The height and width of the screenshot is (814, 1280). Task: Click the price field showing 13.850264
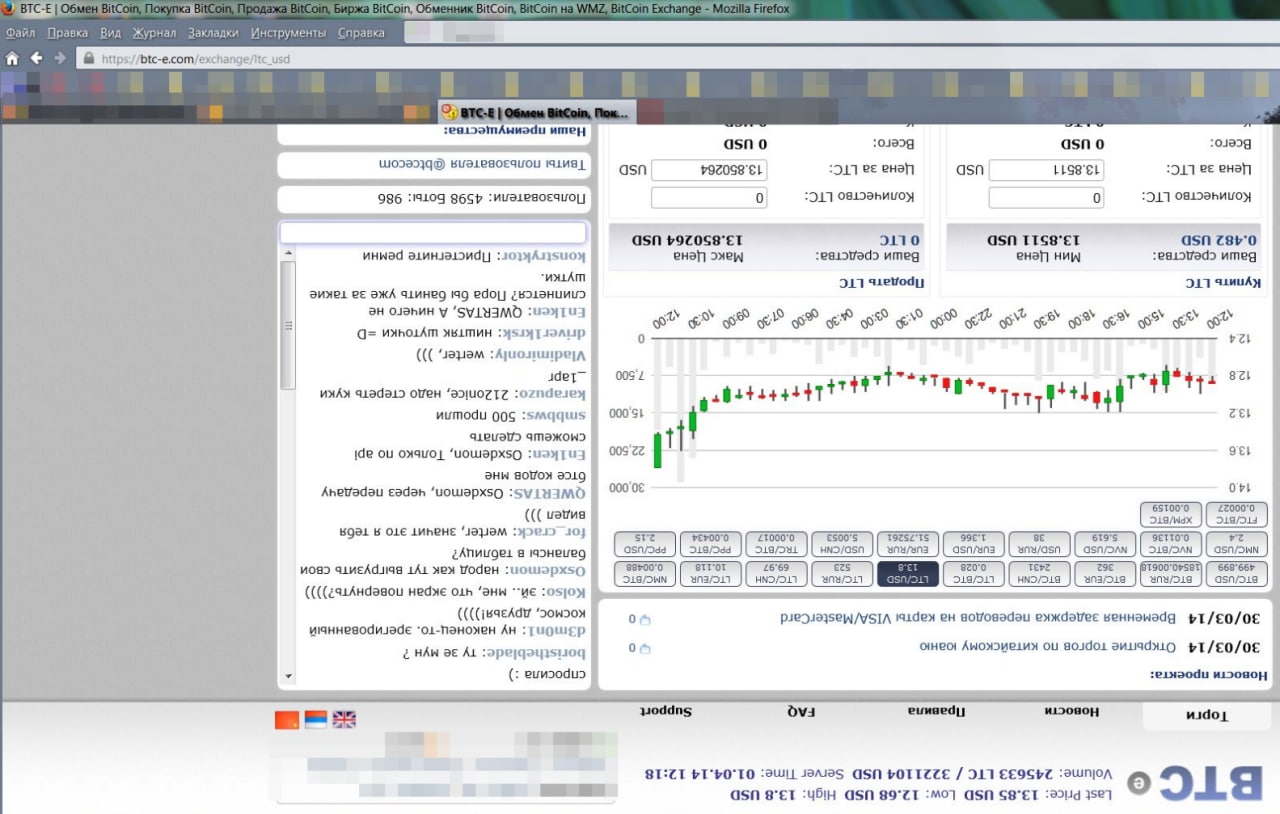[709, 170]
